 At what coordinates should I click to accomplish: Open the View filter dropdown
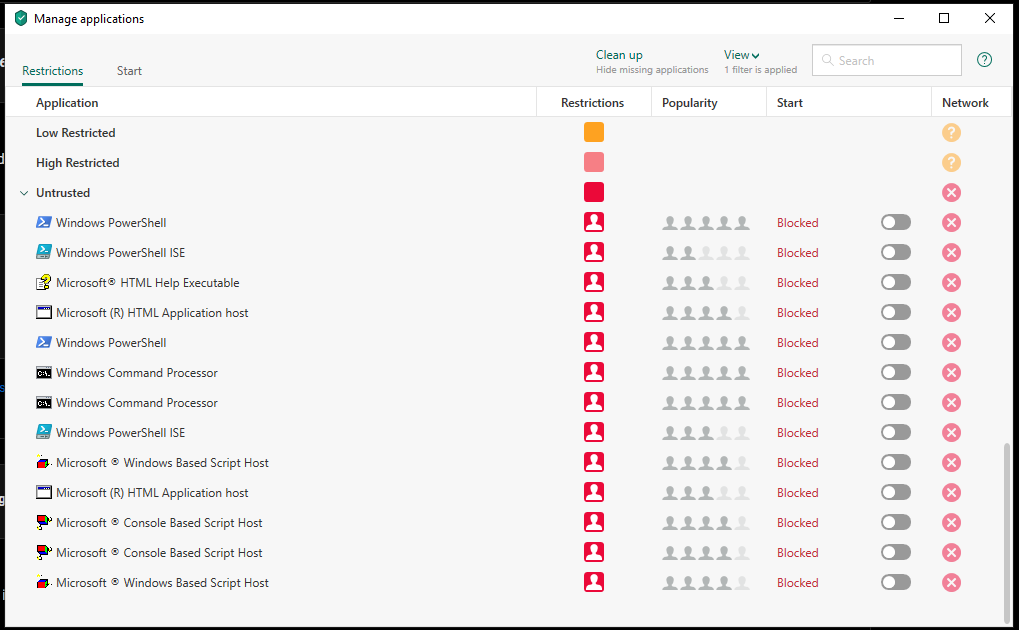(x=741, y=55)
